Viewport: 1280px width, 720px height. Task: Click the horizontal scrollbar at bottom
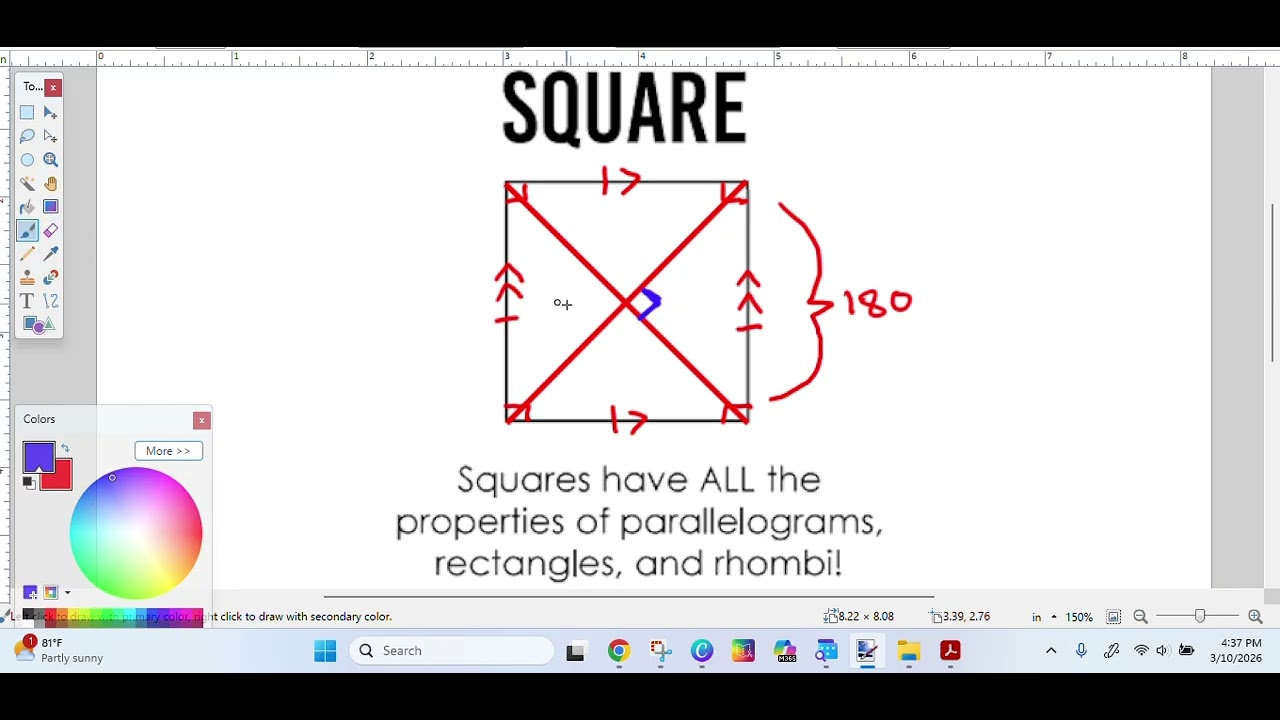click(x=629, y=597)
